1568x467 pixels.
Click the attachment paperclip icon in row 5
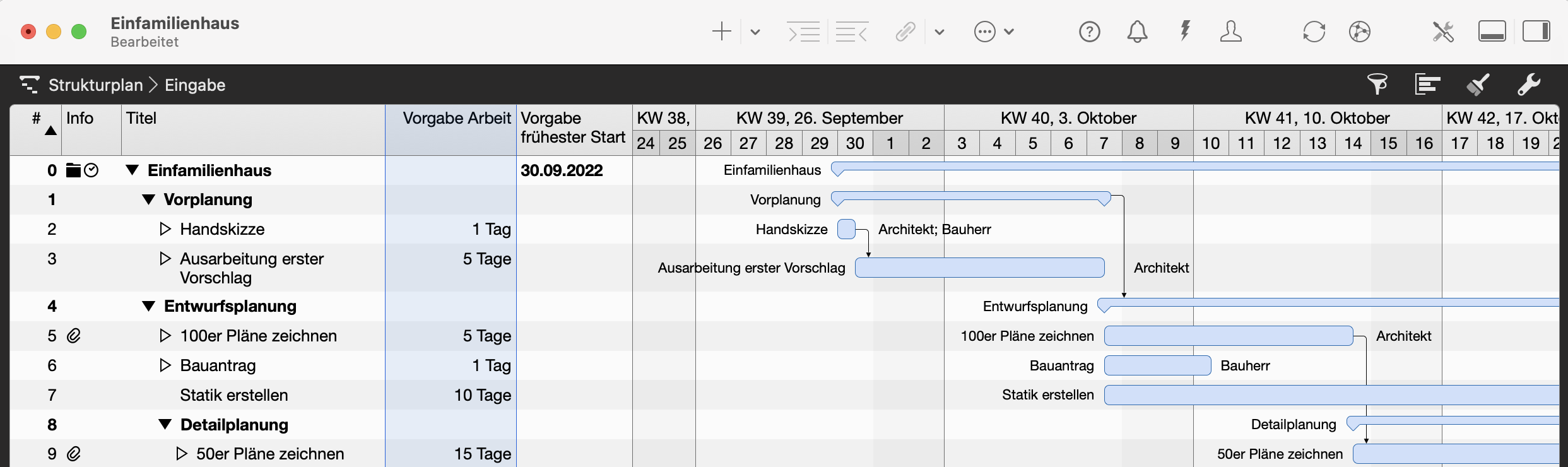click(x=74, y=336)
